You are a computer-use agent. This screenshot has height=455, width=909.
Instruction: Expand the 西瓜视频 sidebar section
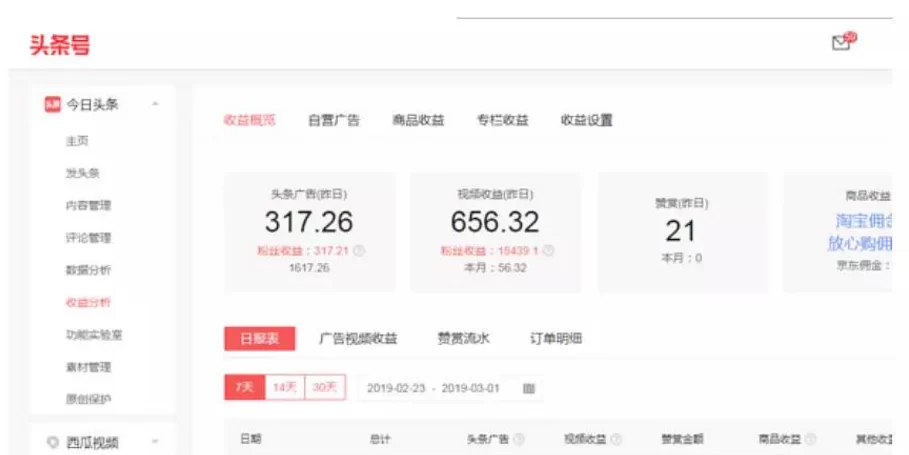[155, 441]
